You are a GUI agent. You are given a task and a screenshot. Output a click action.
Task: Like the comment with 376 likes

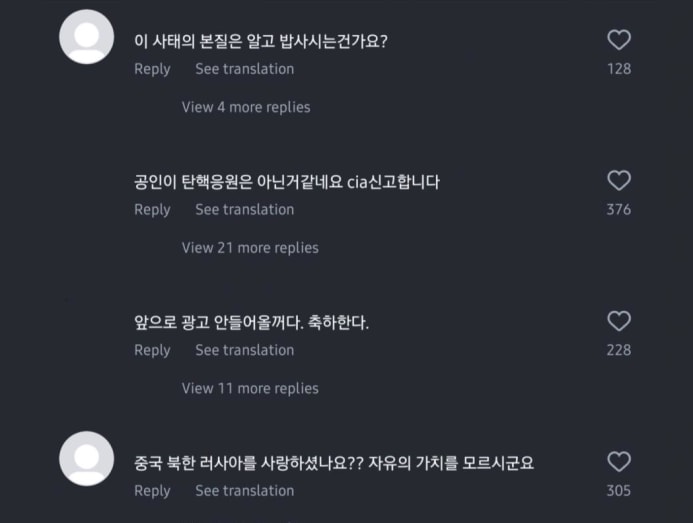pyautogui.click(x=619, y=181)
